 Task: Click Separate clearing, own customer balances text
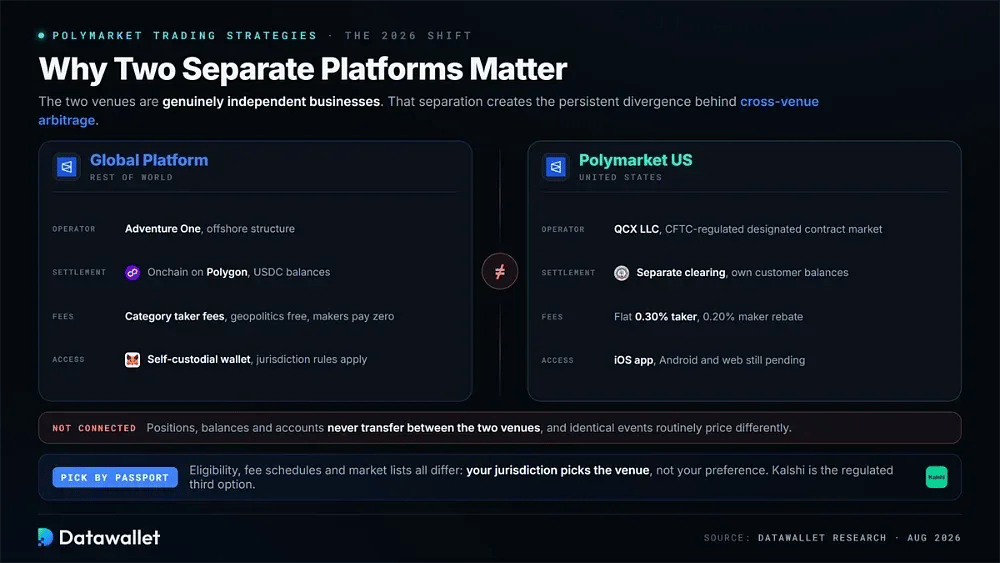(x=742, y=273)
